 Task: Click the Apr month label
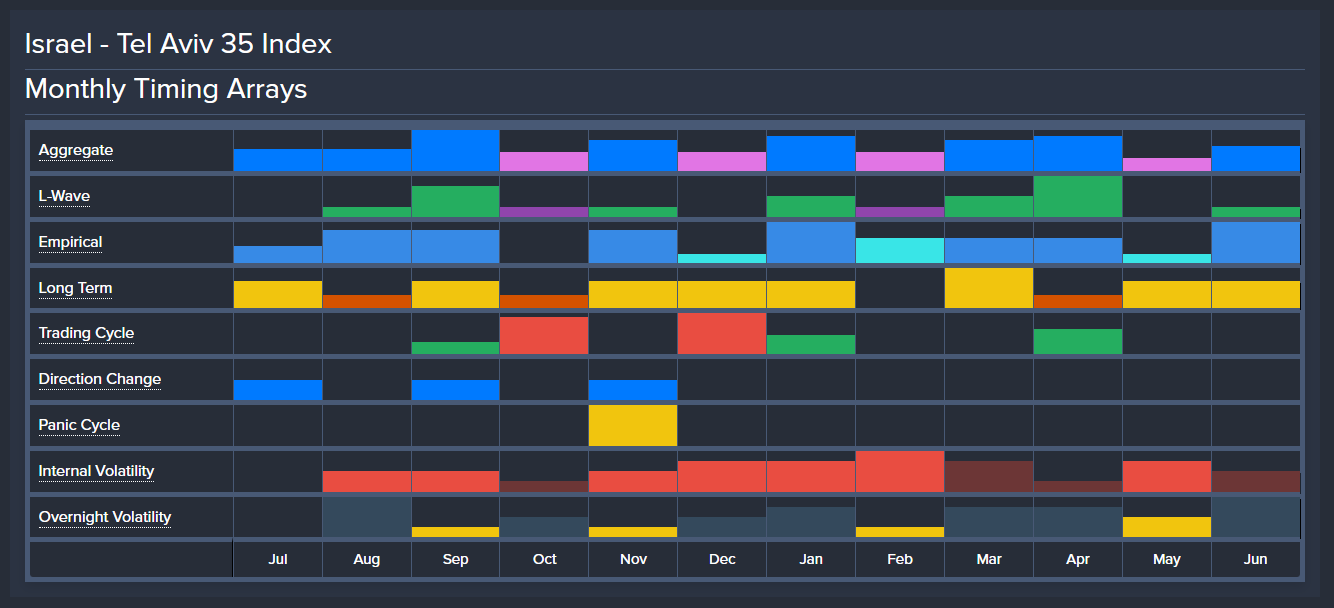pyautogui.click(x=1078, y=559)
